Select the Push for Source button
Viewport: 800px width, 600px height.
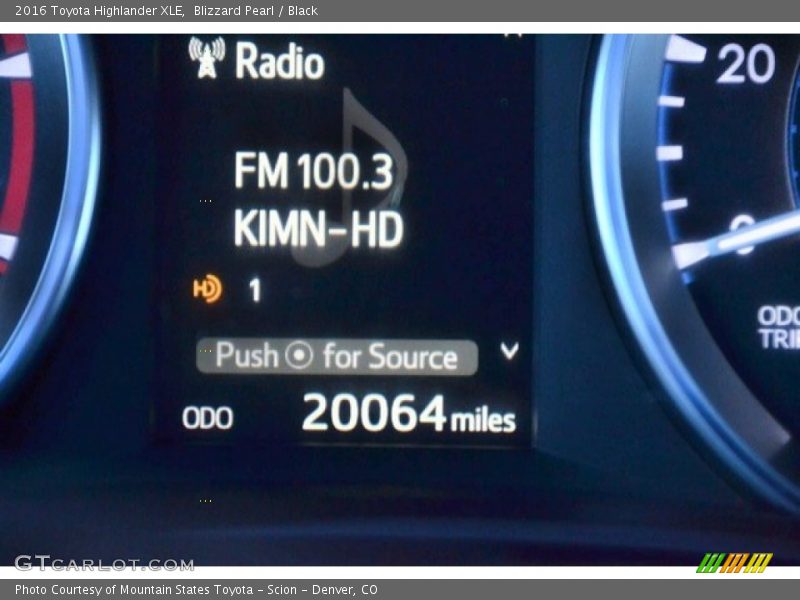(337, 356)
